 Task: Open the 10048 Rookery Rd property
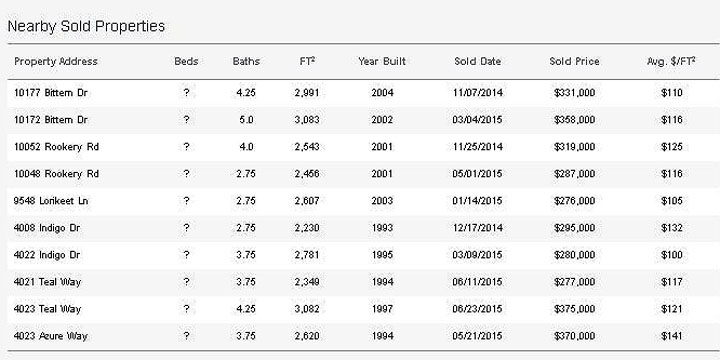click(56, 174)
